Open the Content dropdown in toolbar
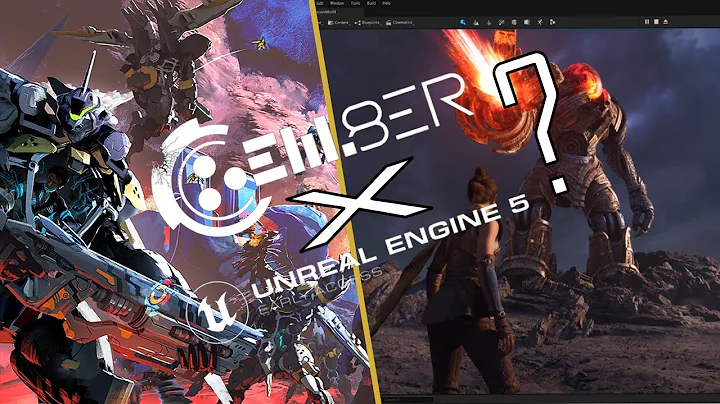 338,22
